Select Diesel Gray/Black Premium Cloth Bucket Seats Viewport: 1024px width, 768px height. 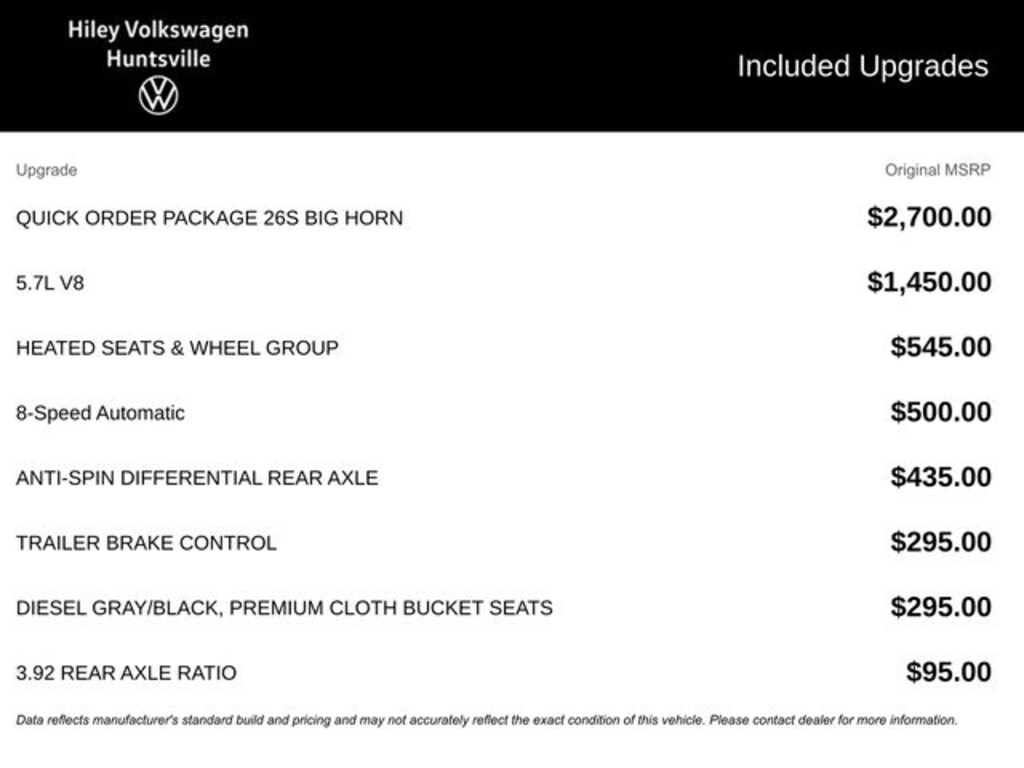284,608
